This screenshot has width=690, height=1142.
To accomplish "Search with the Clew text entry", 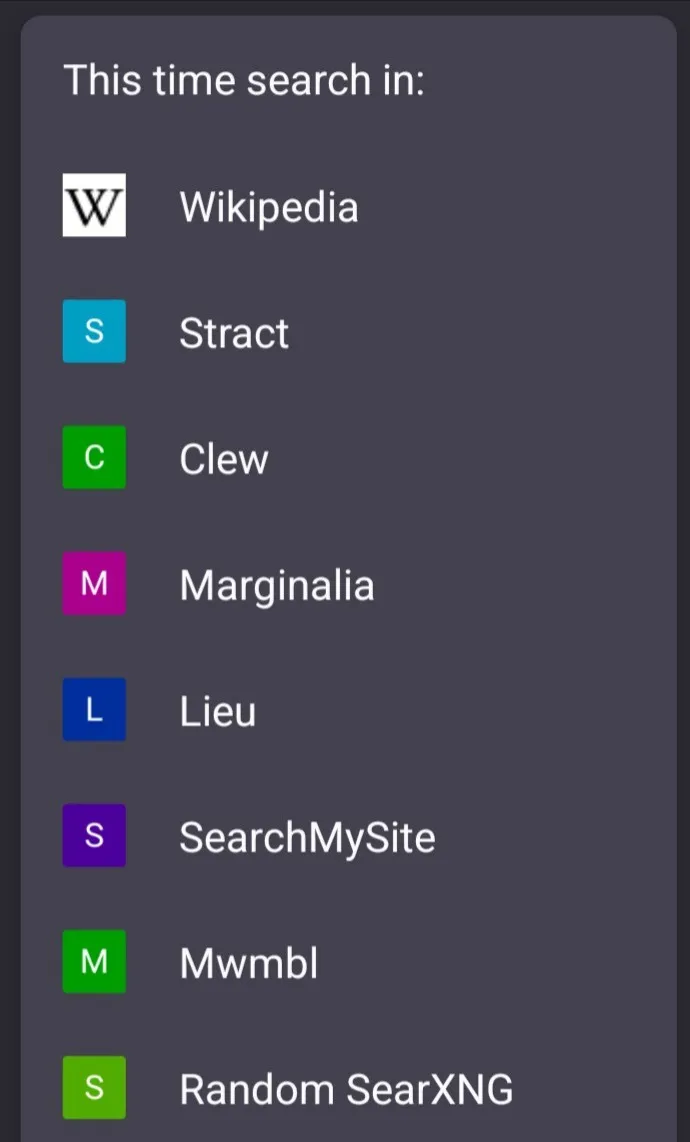I will (x=224, y=459).
